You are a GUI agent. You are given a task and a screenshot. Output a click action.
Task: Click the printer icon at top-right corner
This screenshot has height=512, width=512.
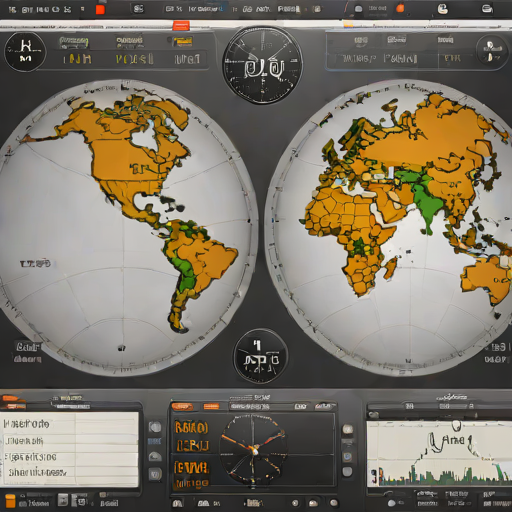pyautogui.click(x=487, y=9)
